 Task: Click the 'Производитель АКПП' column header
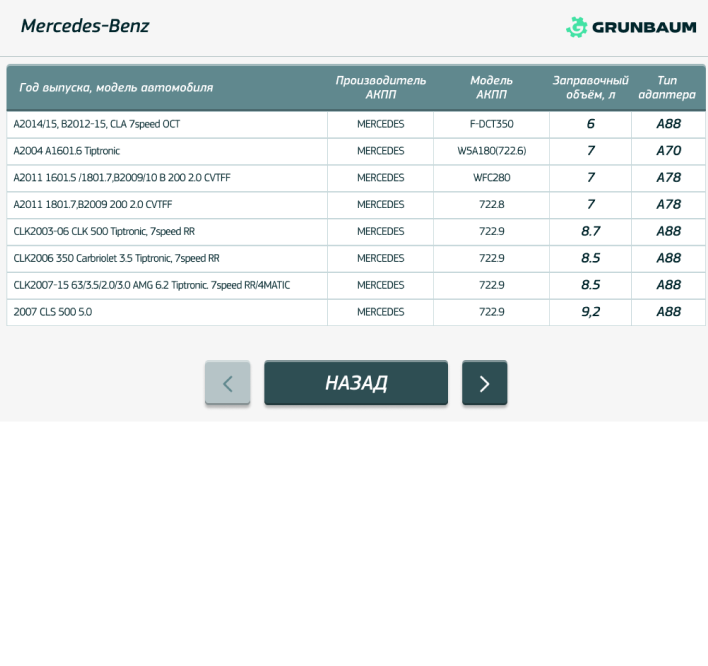coord(381,87)
